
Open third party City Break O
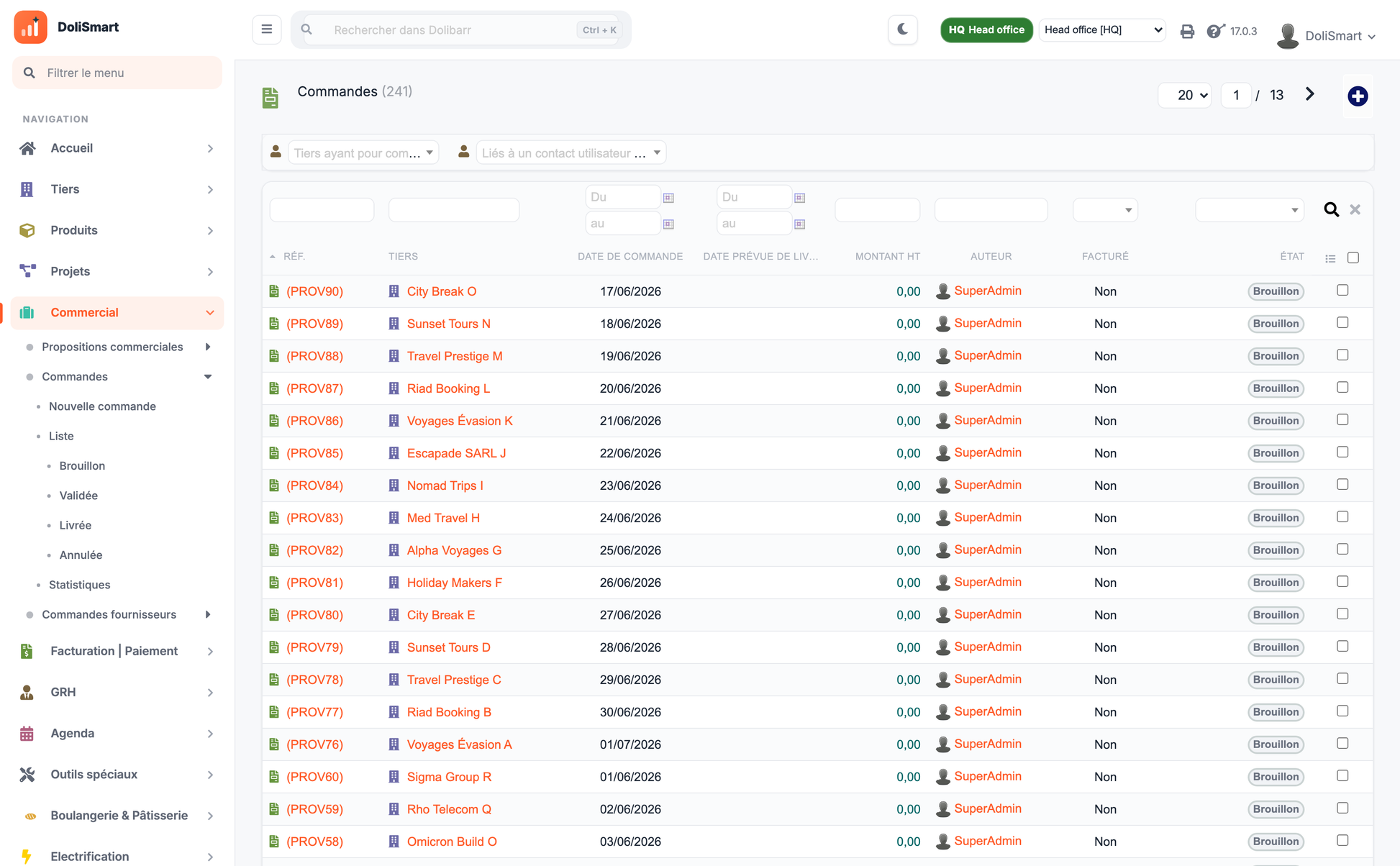pos(442,291)
